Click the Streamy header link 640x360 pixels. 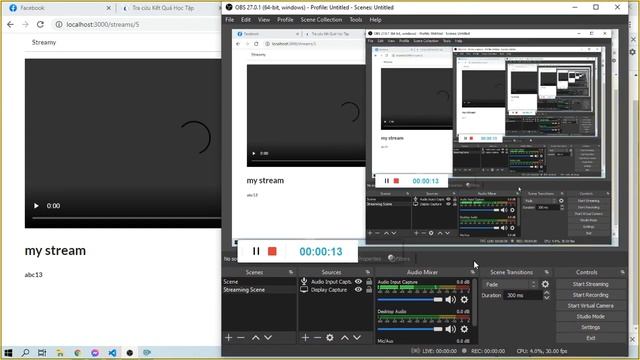44,42
